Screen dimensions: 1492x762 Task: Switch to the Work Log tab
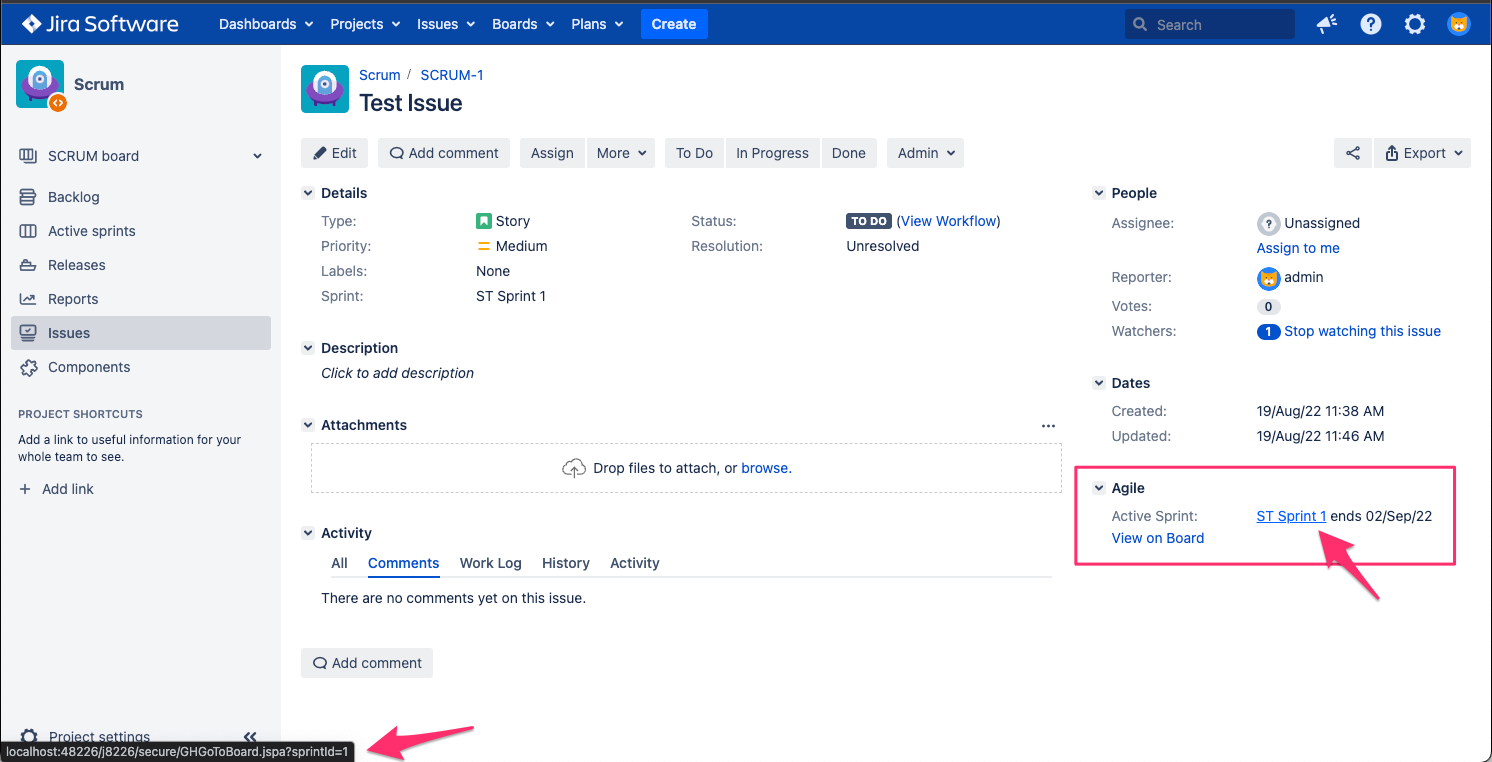[490, 563]
